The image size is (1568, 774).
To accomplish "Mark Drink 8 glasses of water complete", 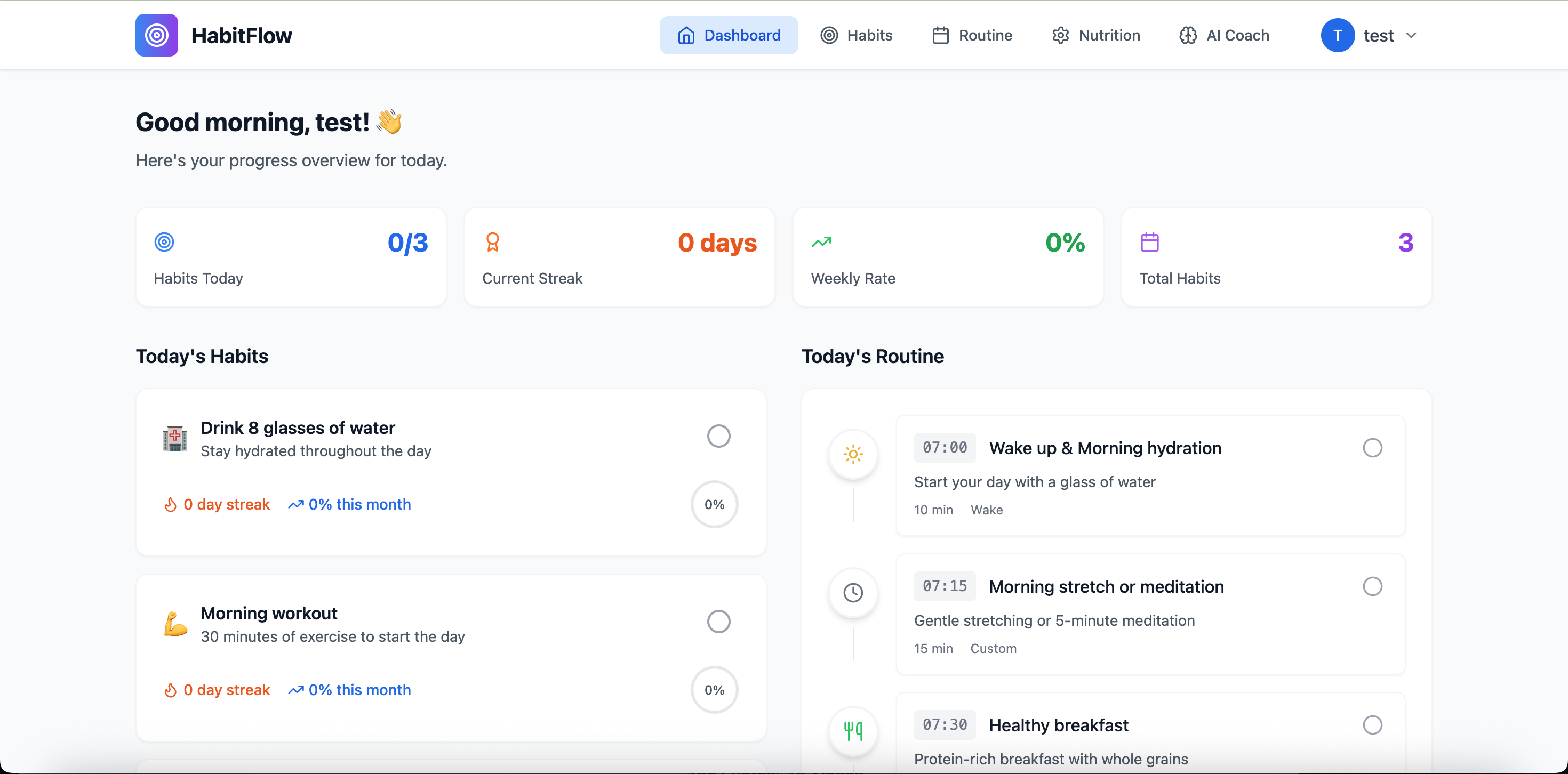I will tap(718, 436).
